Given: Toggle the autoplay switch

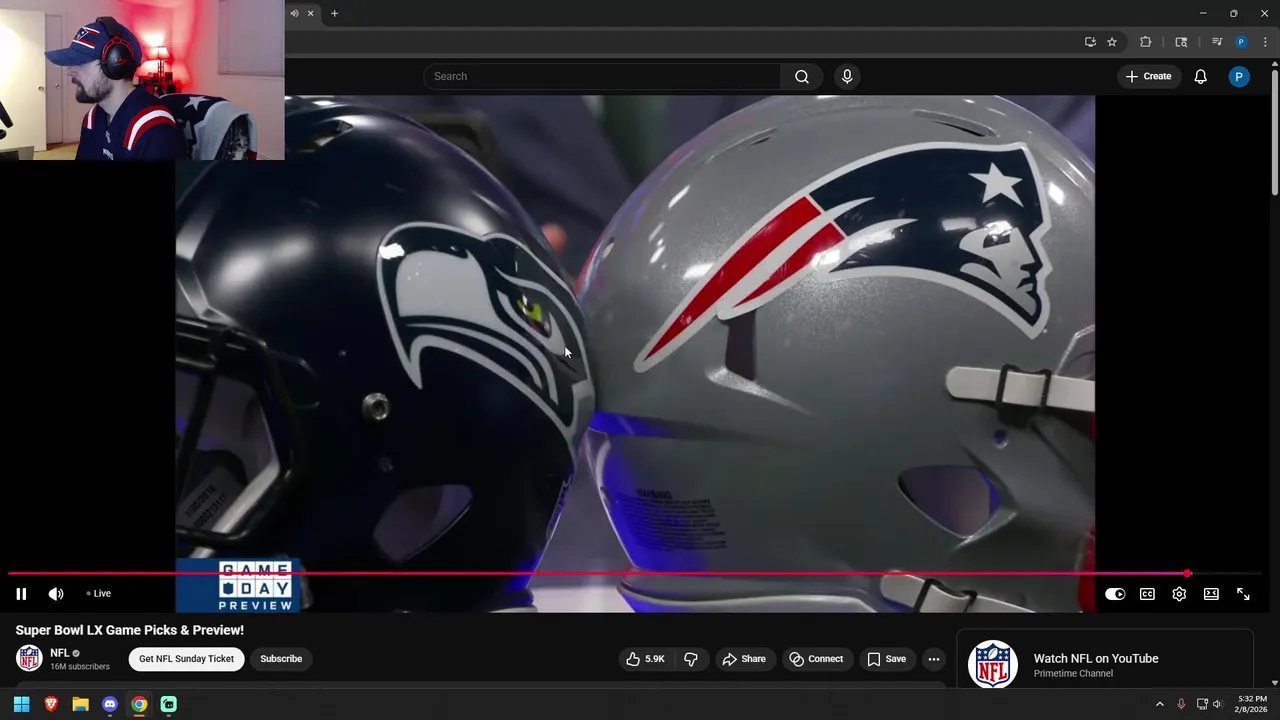Looking at the screenshot, I should coord(1115,594).
